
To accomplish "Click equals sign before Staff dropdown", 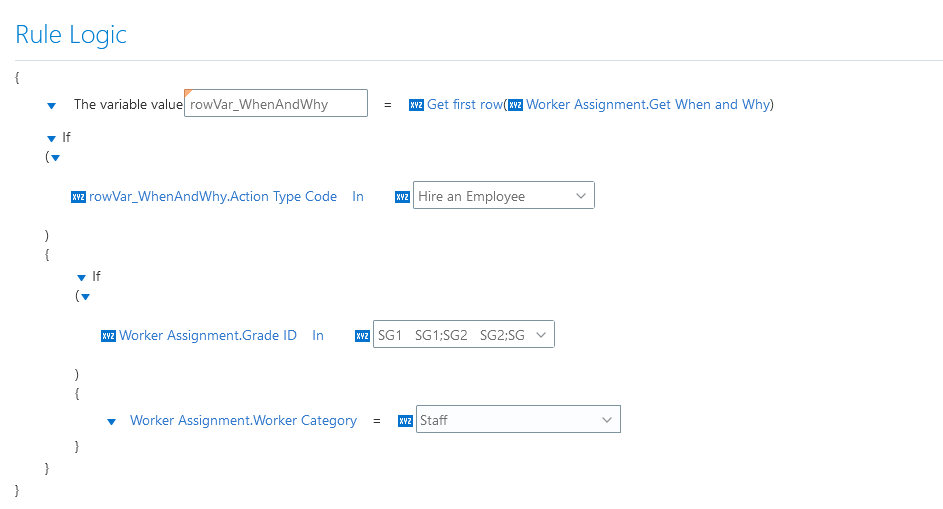I will (377, 421).
